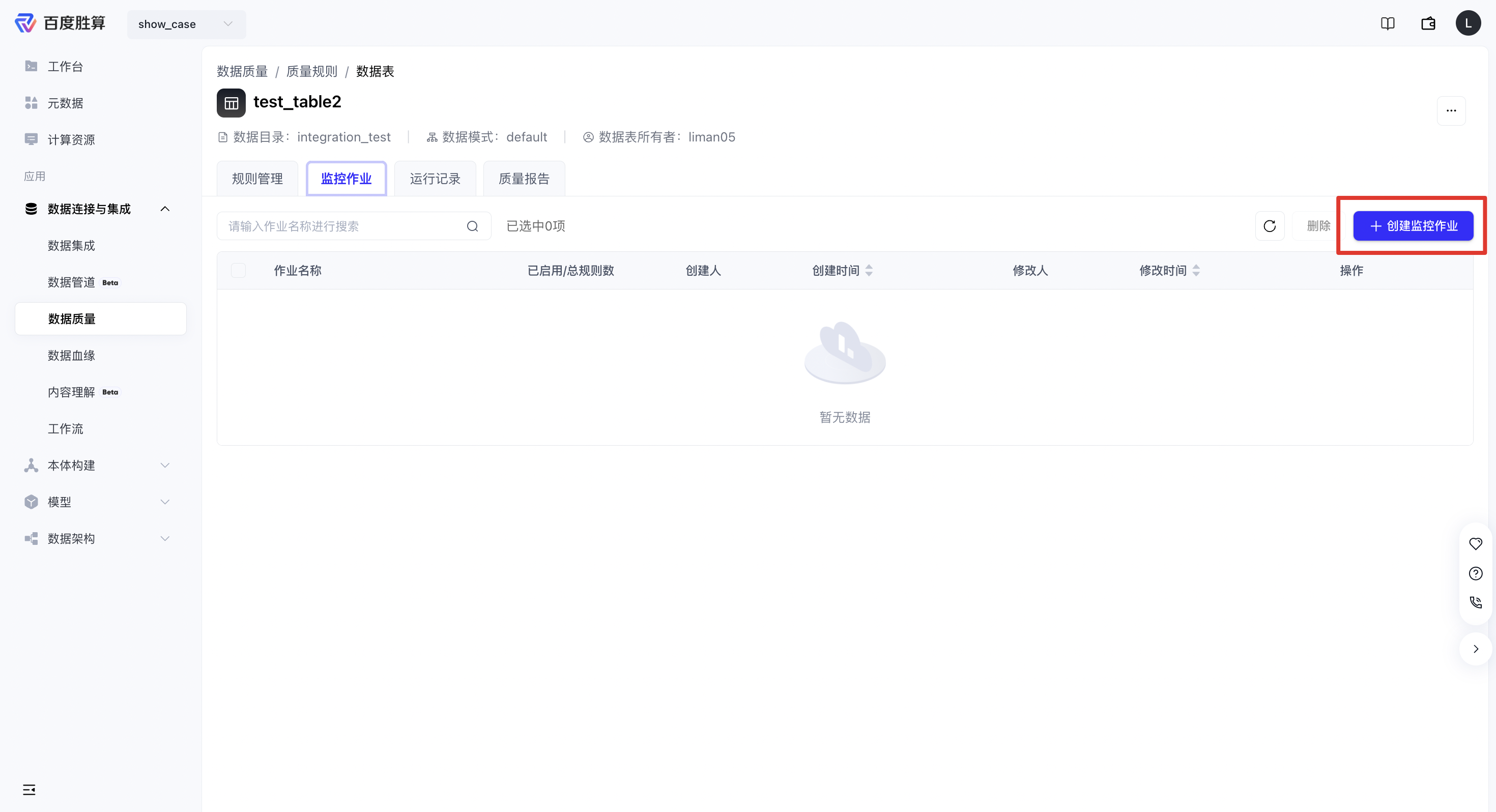Focus the 请输入作业名称进行搜索 search field
This screenshot has width=1496, height=812.
[x=354, y=226]
